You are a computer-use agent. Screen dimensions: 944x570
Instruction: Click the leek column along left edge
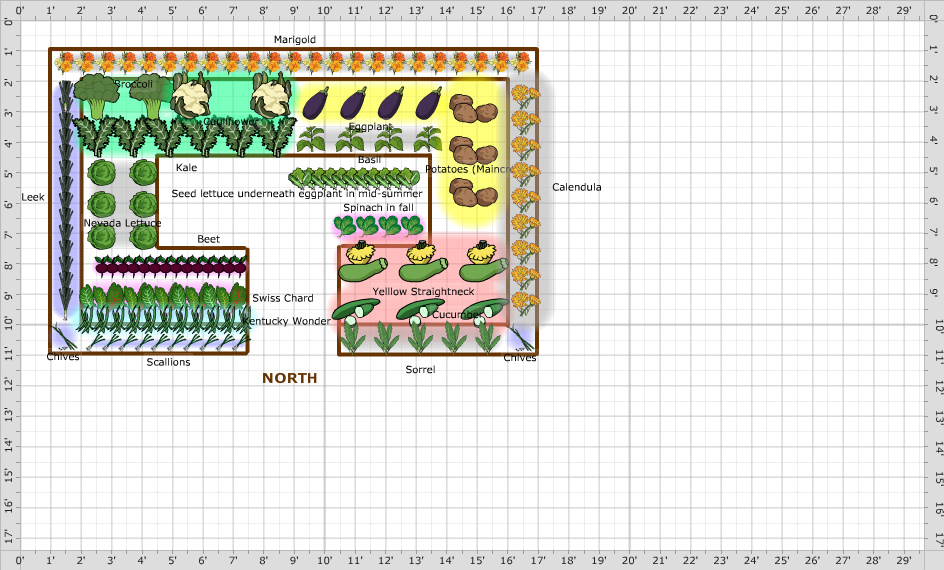tap(65, 200)
